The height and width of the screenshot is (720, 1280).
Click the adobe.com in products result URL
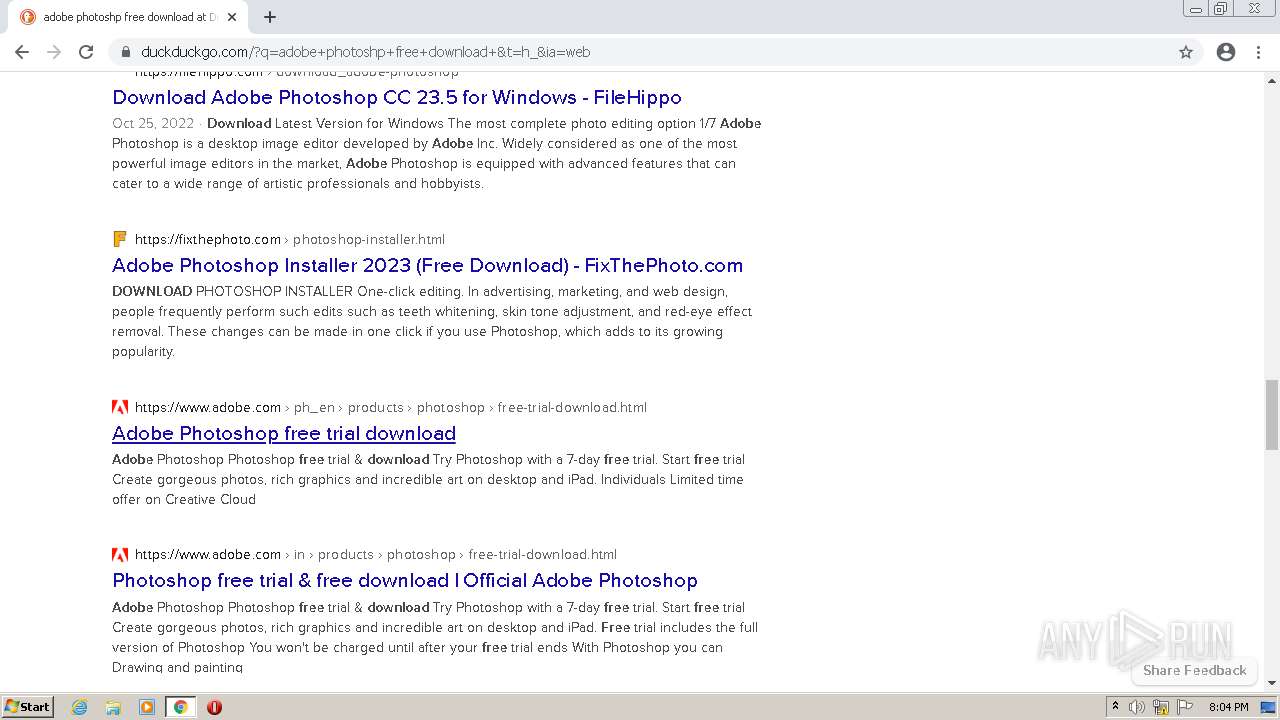click(376, 554)
